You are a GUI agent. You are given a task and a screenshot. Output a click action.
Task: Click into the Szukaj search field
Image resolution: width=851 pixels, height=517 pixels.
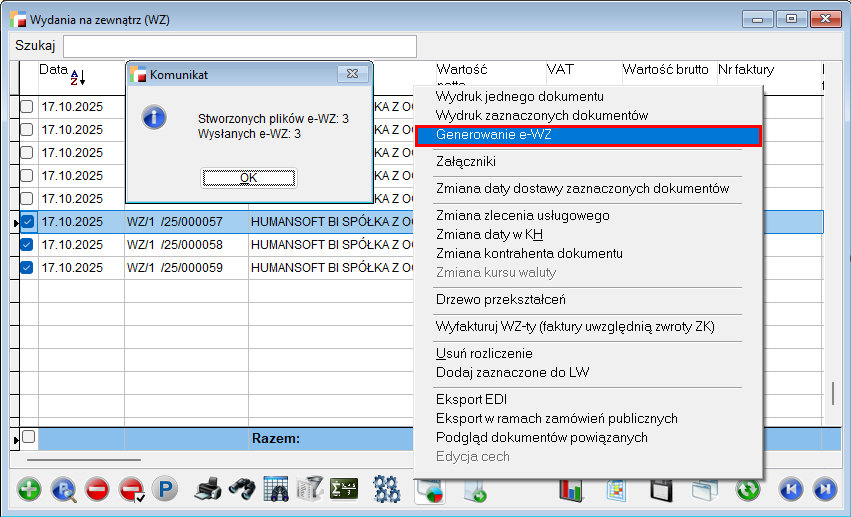(x=240, y=46)
